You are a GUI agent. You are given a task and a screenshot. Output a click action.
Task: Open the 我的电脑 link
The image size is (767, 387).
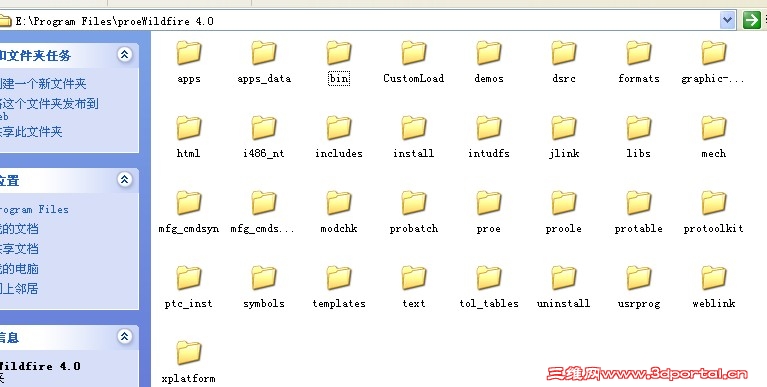(x=19, y=269)
